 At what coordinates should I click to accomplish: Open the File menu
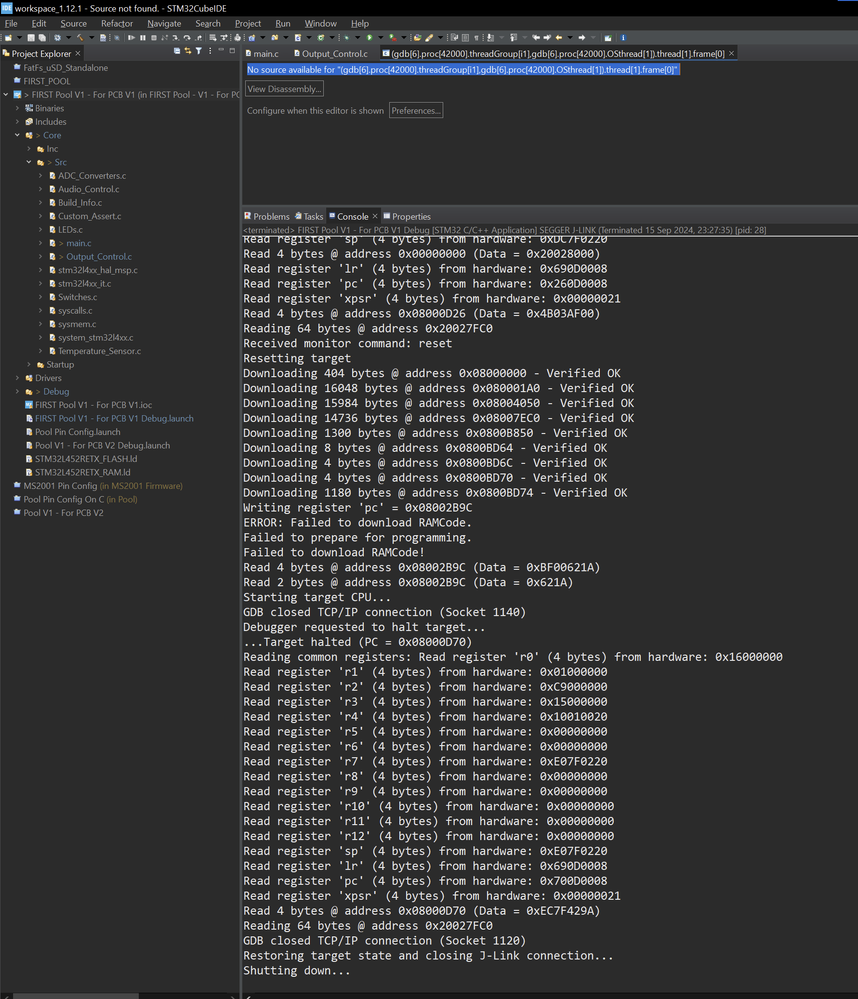[11, 24]
